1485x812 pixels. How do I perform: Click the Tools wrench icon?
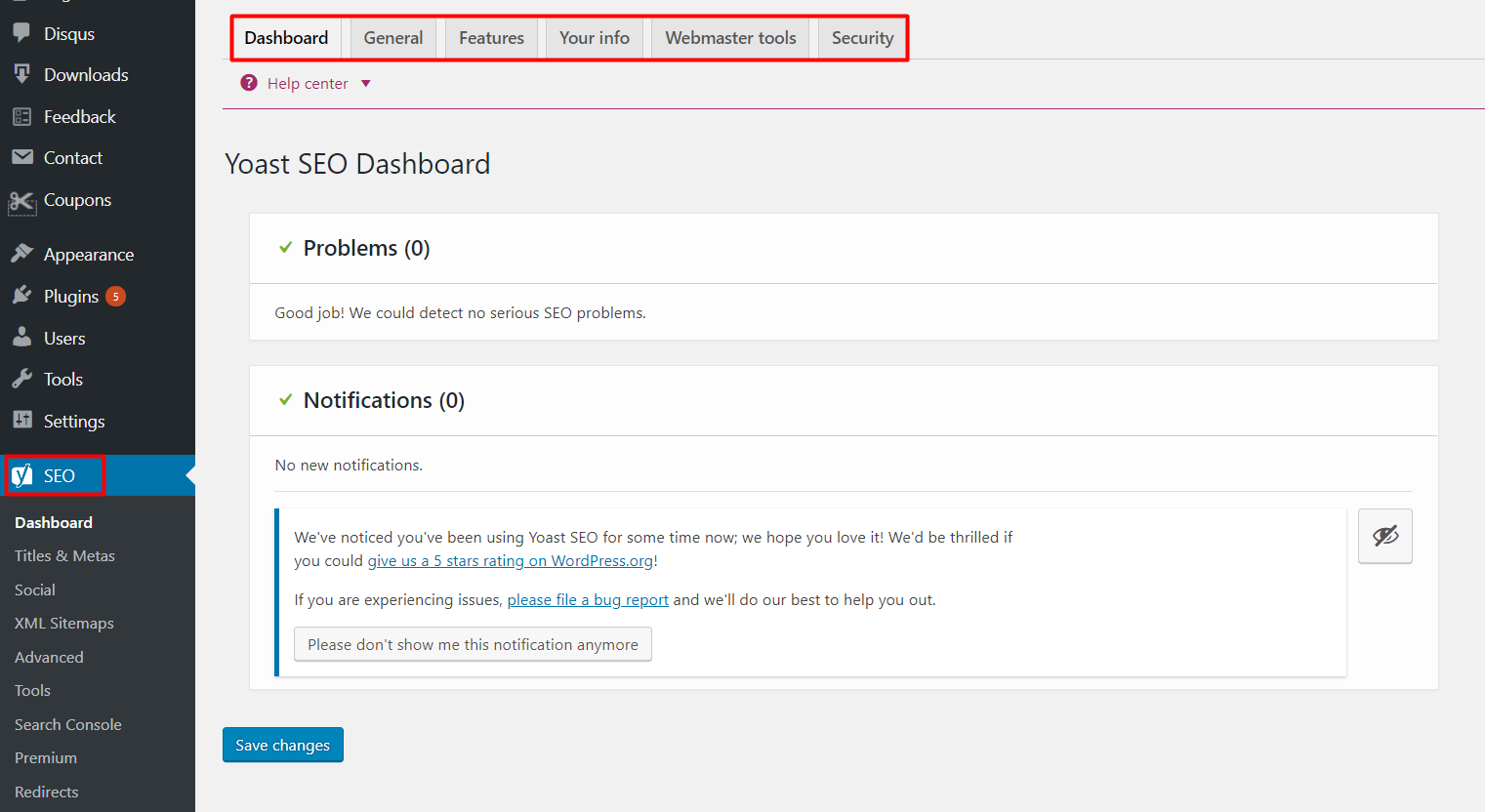(21, 379)
